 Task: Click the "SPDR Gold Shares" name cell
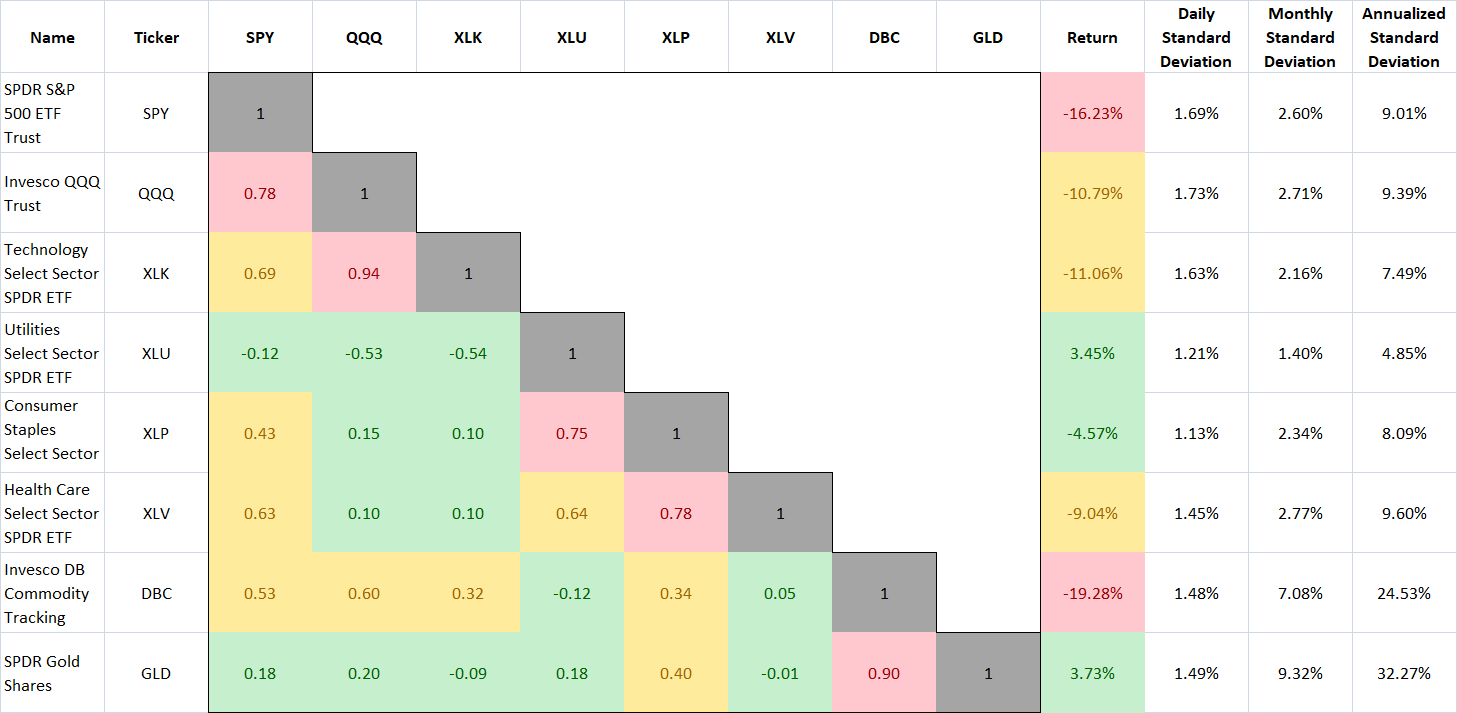pos(52,673)
